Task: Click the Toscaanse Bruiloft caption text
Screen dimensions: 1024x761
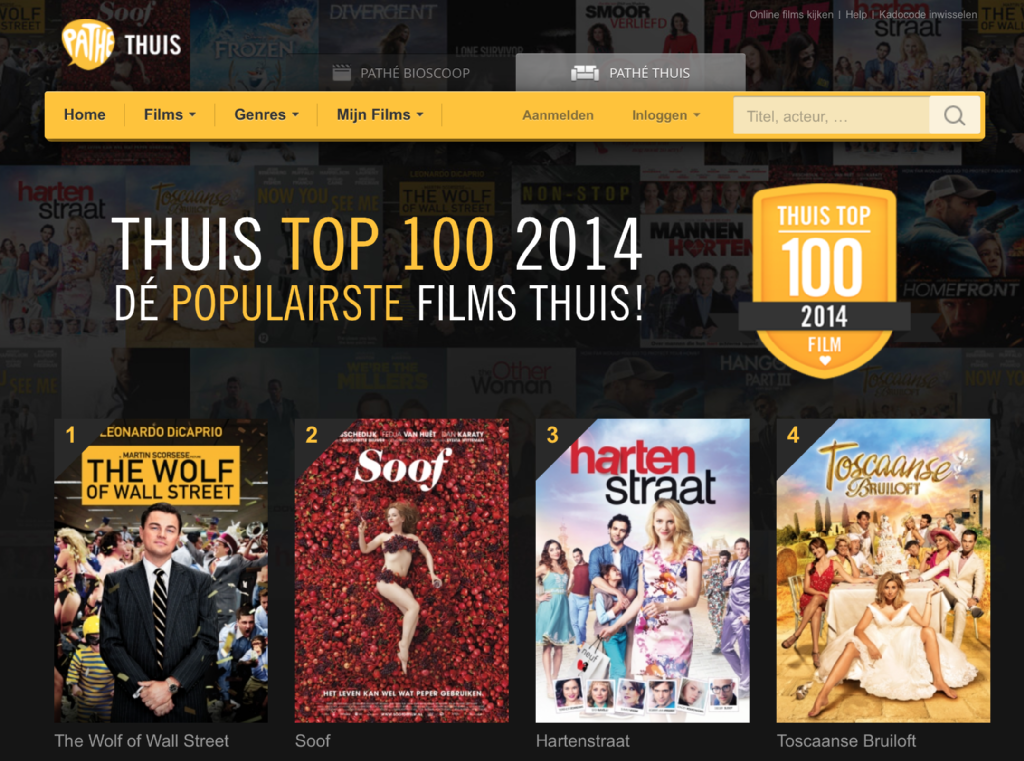Action: [x=846, y=741]
